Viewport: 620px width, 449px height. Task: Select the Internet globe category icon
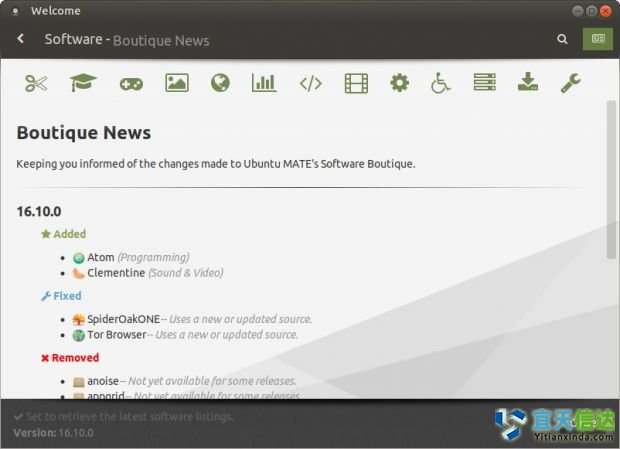click(220, 84)
